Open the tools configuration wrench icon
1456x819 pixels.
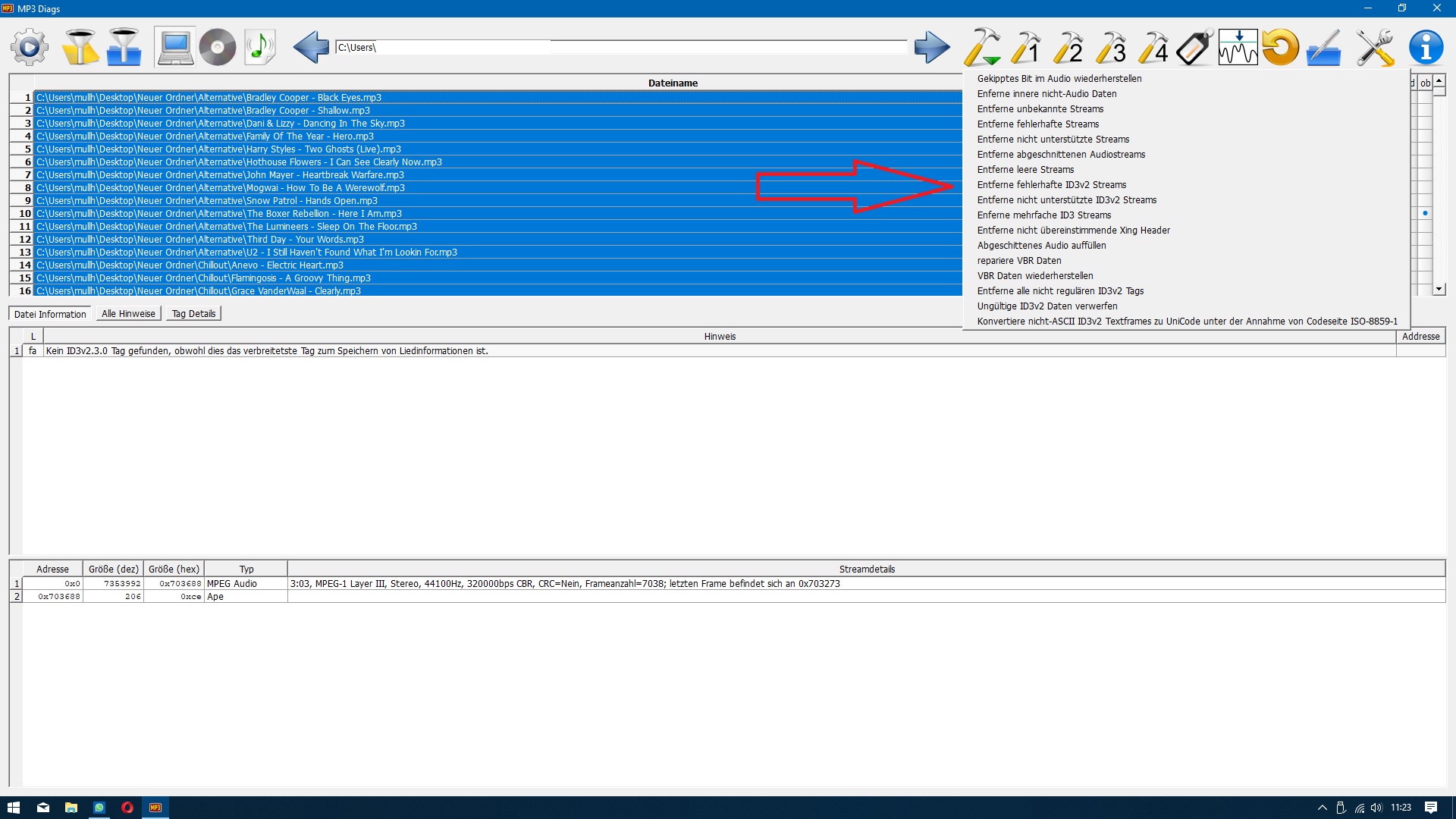click(x=1375, y=48)
